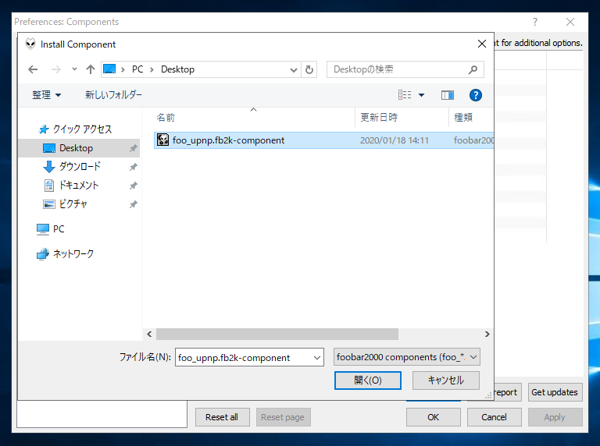
Task: Change the view layout icon
Action: [x=404, y=95]
